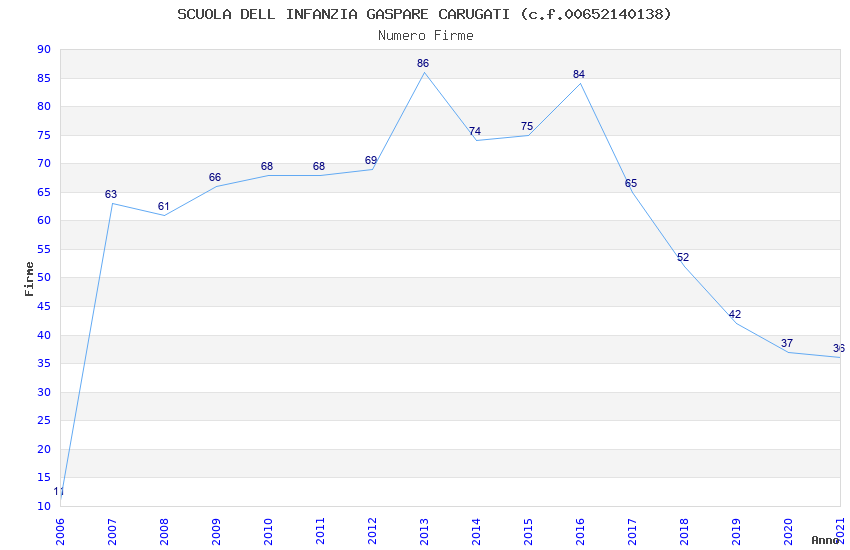Click the chart title SCUOLA DELL INFANZIA GASPARE CARUGATI
The width and height of the screenshot is (850, 550).
pos(344,14)
